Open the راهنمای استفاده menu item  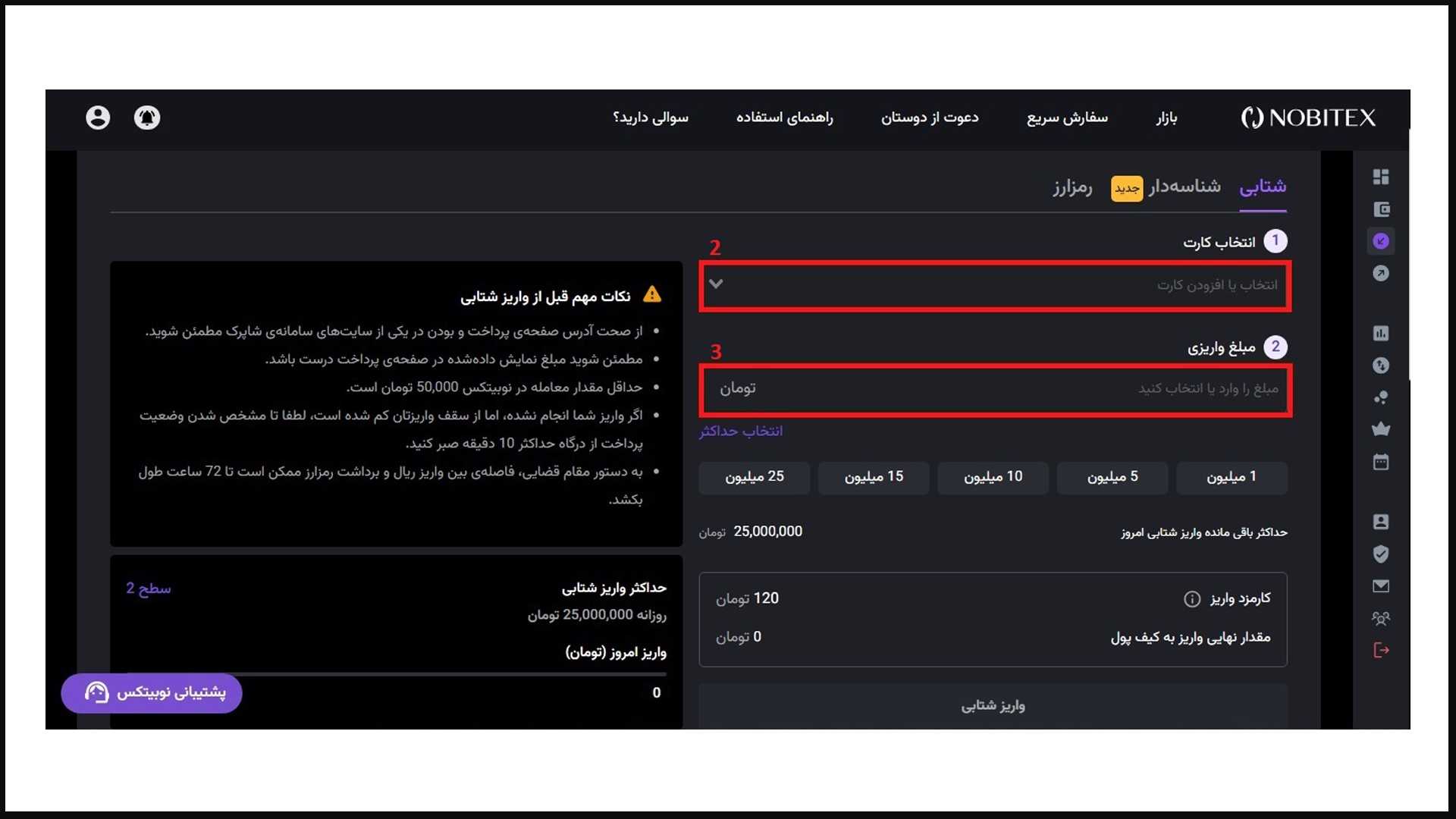point(785,118)
